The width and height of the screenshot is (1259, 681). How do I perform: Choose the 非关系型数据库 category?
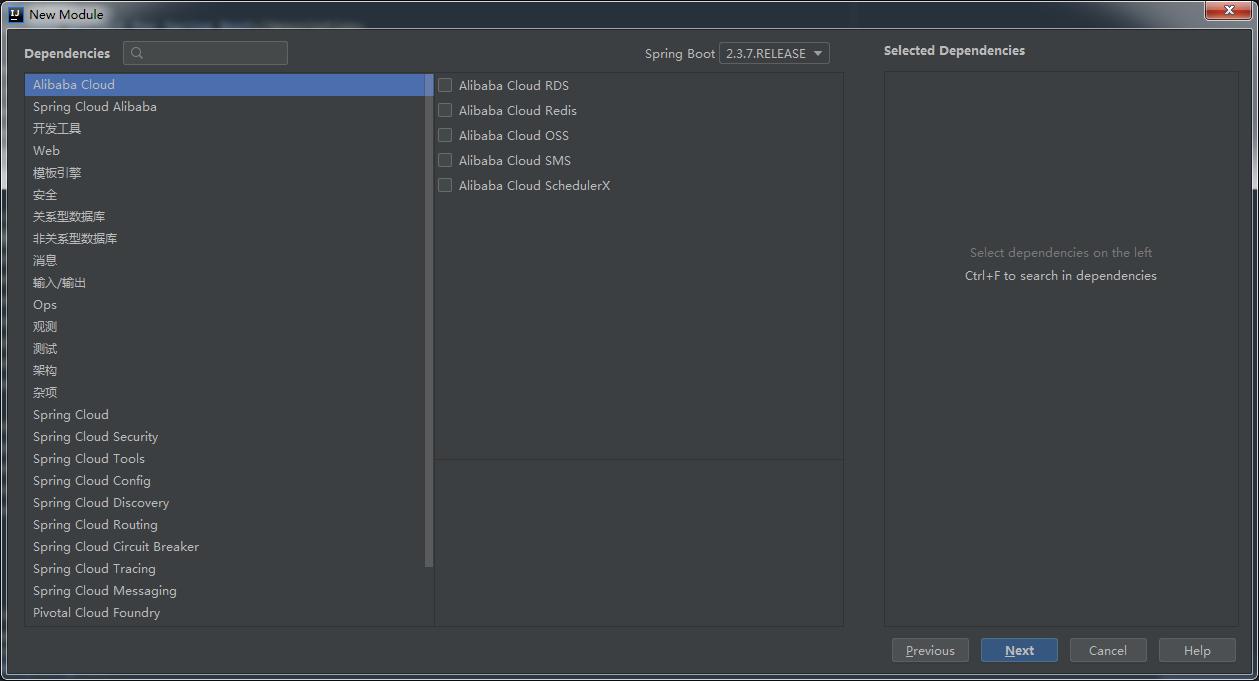[x=225, y=239]
